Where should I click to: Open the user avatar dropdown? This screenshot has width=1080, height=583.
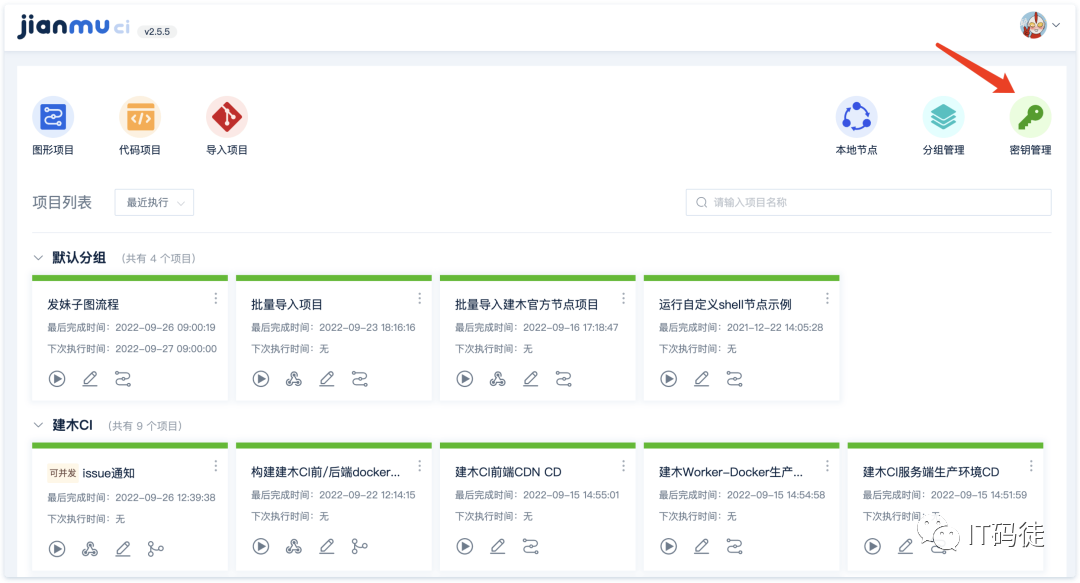[1035, 24]
